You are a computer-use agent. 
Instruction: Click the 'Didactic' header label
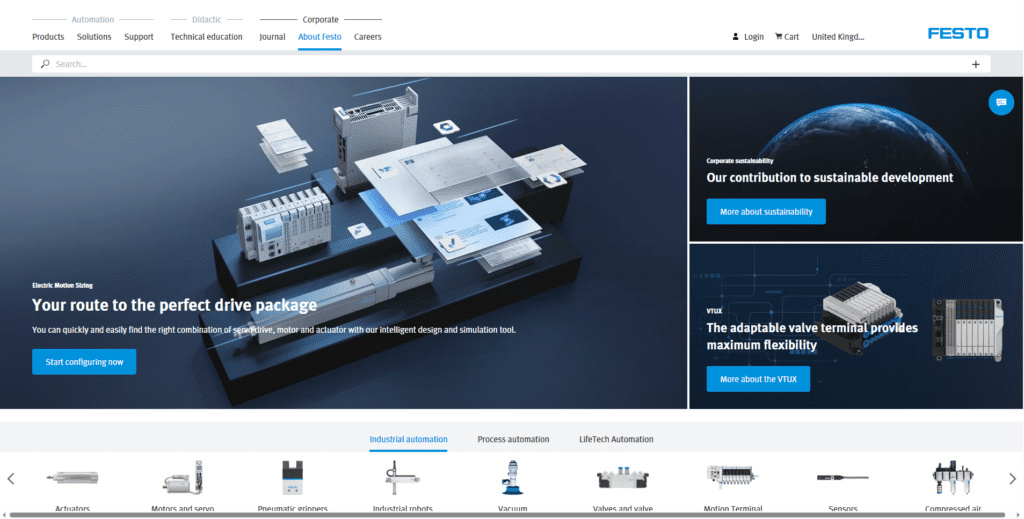tap(206, 20)
